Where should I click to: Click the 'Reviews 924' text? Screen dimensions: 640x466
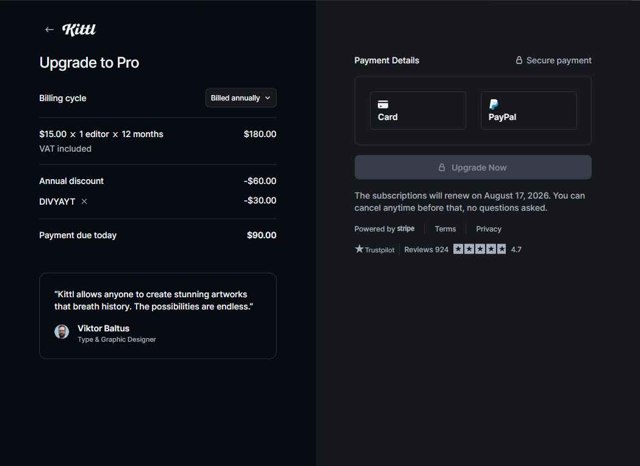(x=426, y=249)
